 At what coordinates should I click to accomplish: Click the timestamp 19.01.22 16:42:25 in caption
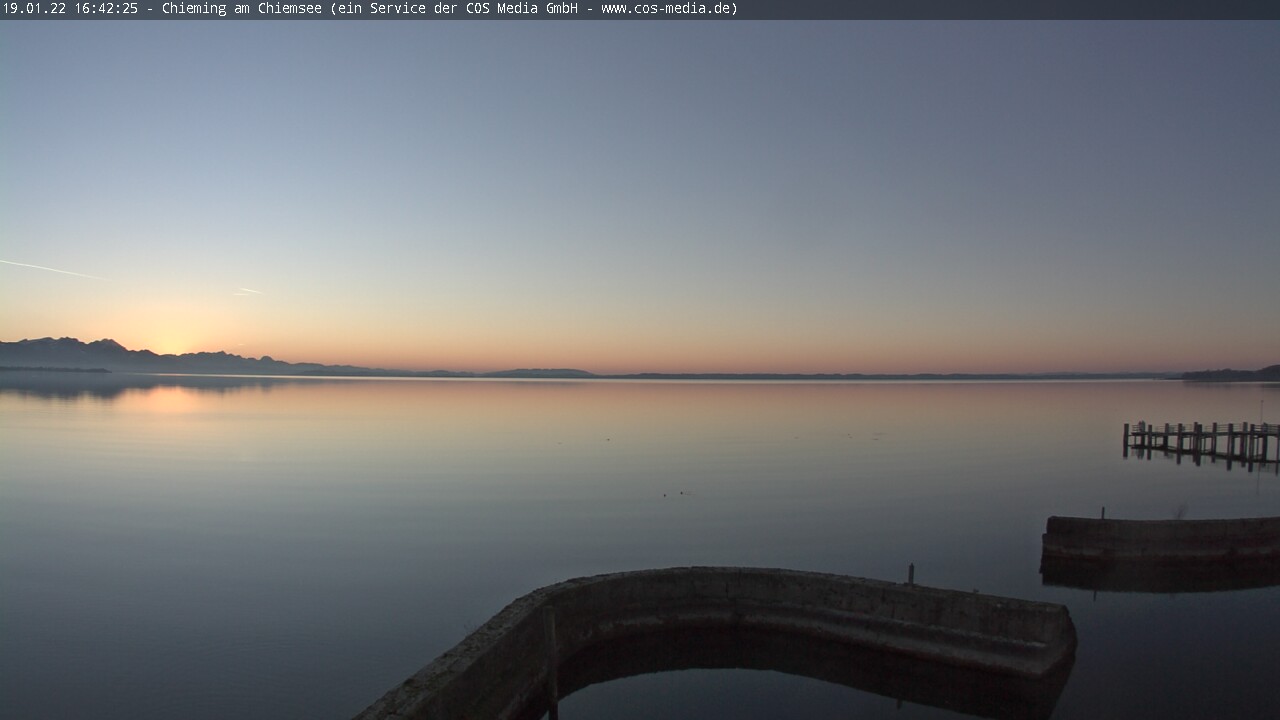pos(70,9)
